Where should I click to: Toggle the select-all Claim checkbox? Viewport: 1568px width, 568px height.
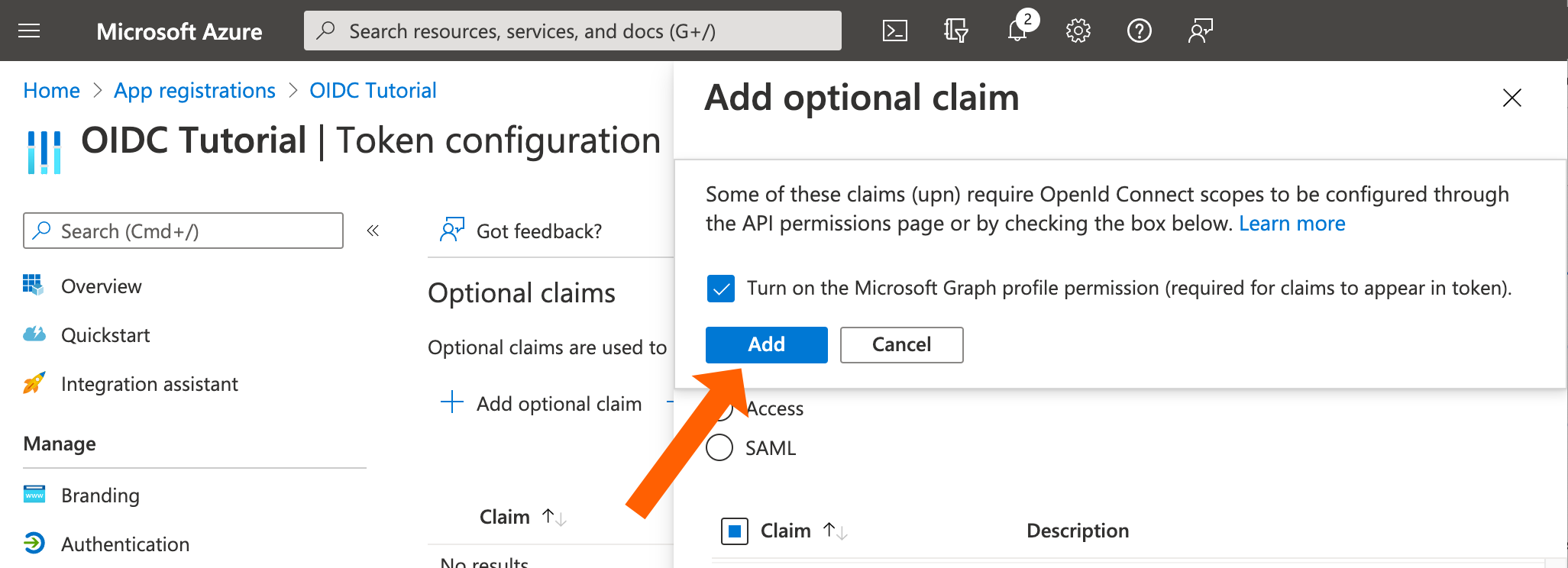[x=734, y=531]
